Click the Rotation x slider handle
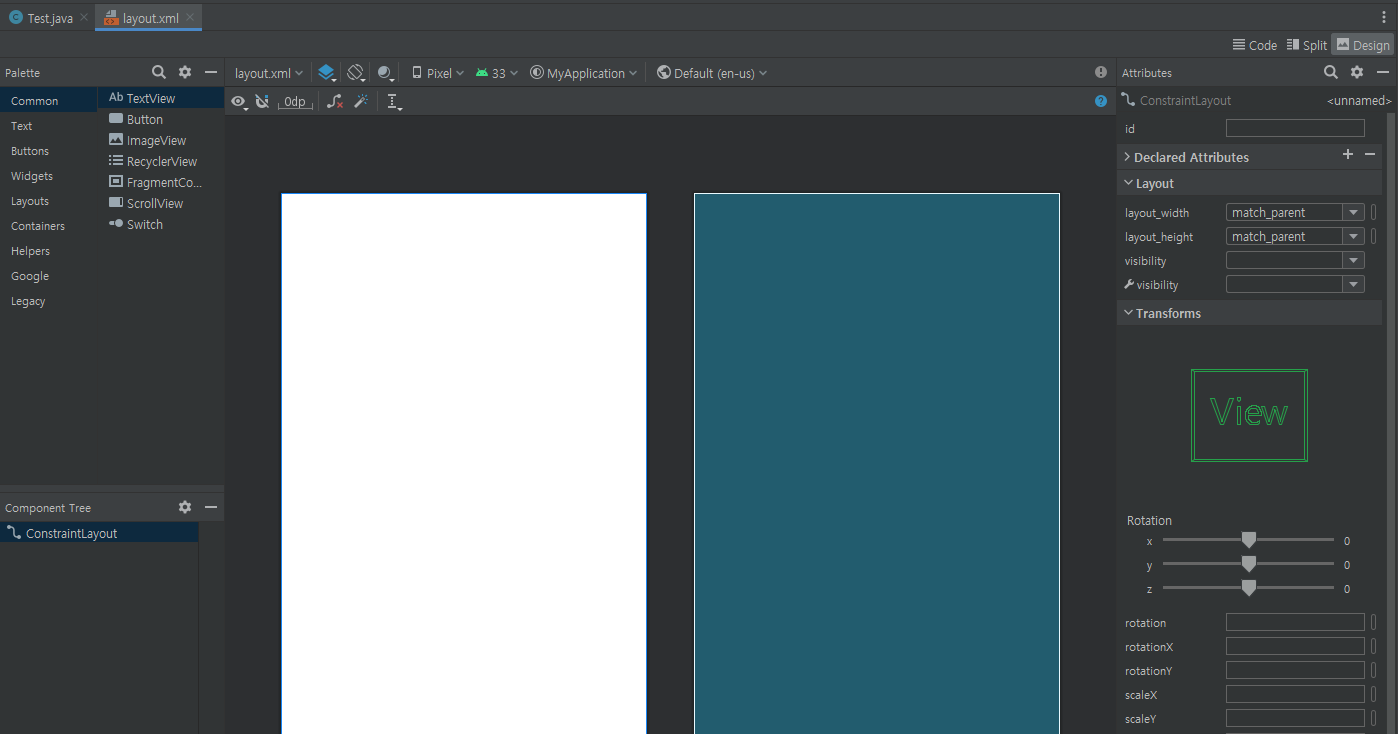The height and width of the screenshot is (734, 1398). pos(1248,540)
